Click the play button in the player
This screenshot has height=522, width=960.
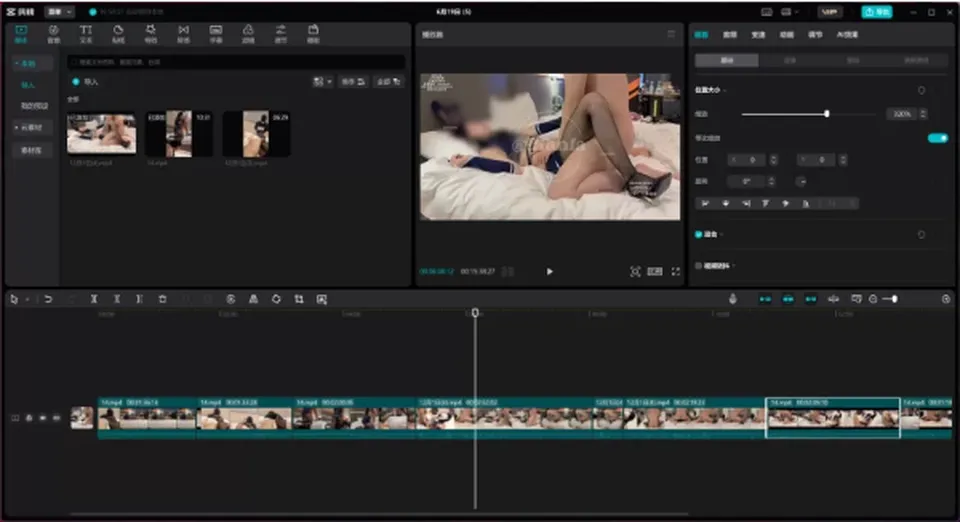tap(549, 271)
